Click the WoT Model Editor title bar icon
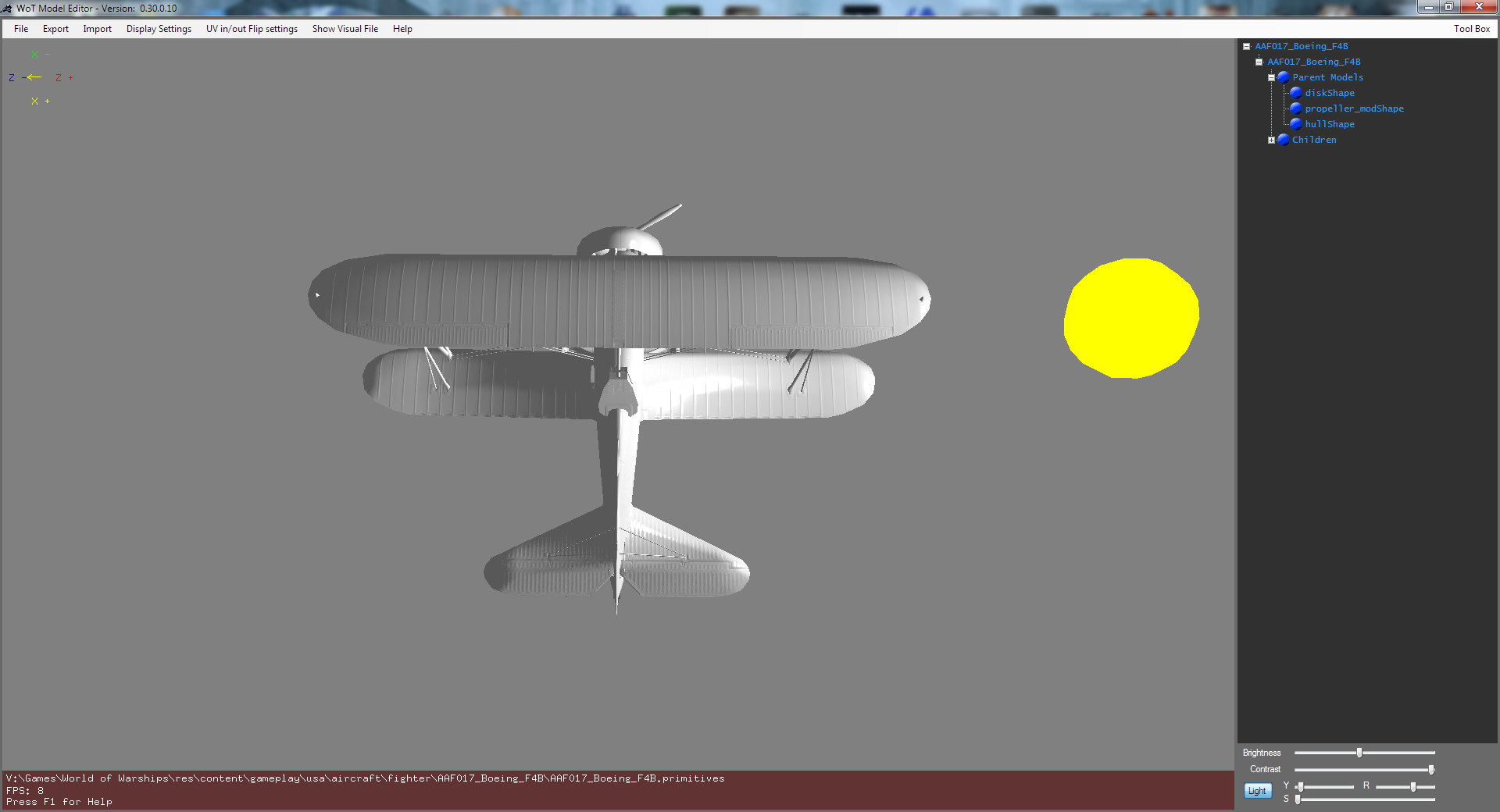 pos(7,9)
